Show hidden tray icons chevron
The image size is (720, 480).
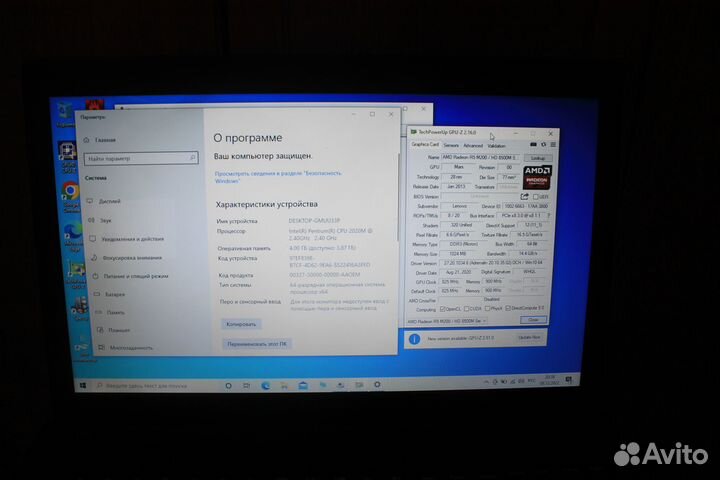pos(485,382)
